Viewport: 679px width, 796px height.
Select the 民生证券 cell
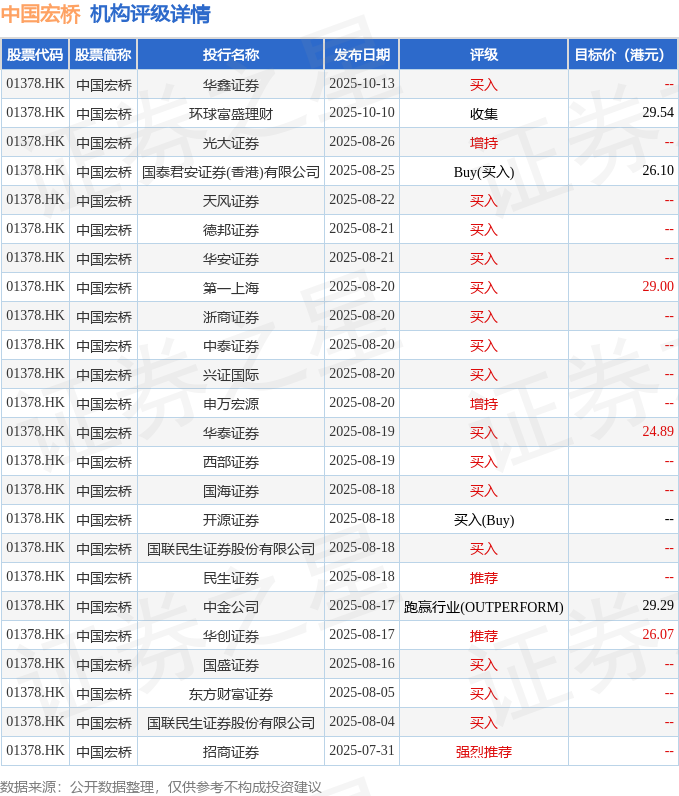[231, 577]
